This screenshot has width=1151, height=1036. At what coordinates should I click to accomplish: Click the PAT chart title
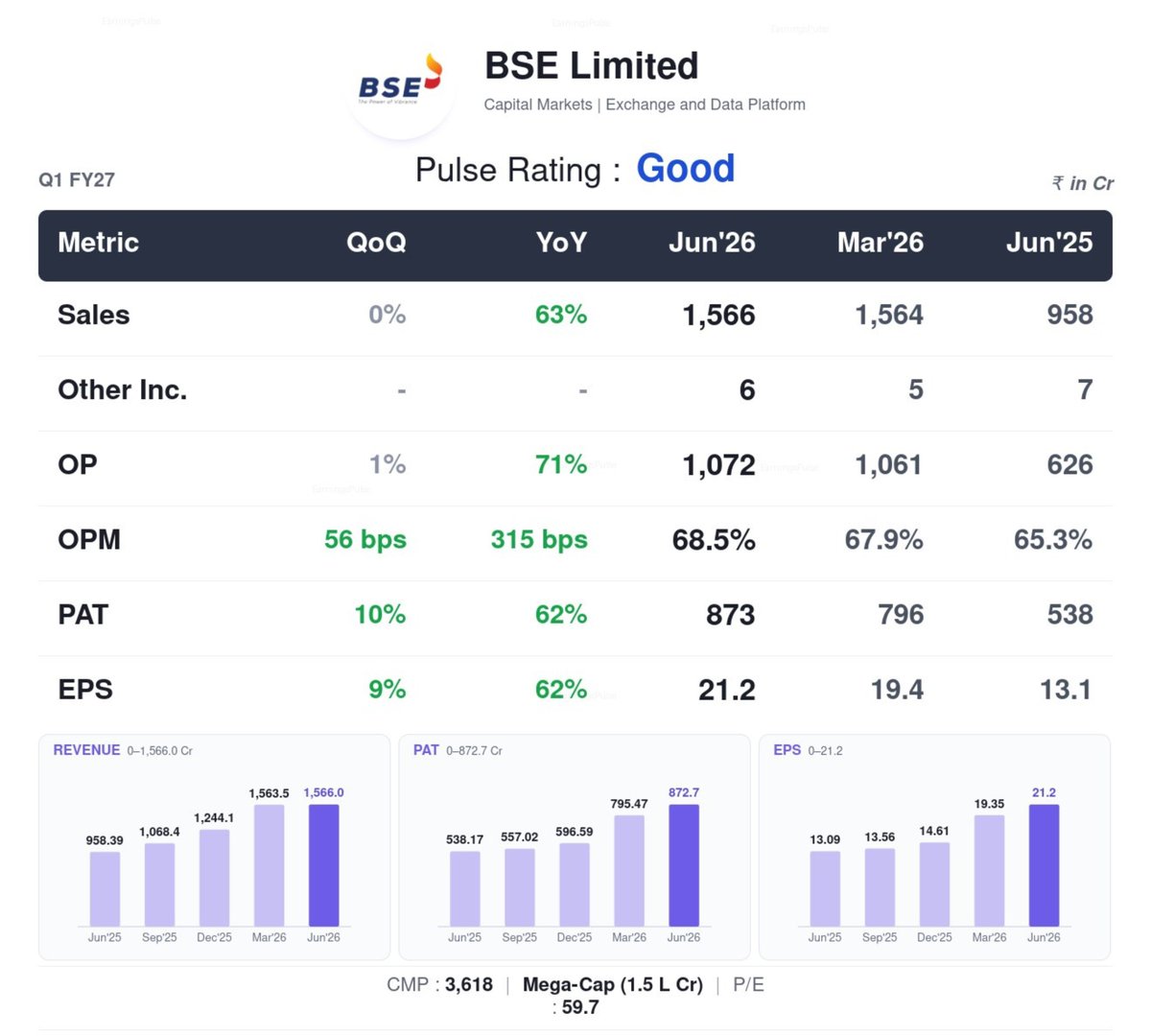(x=426, y=750)
